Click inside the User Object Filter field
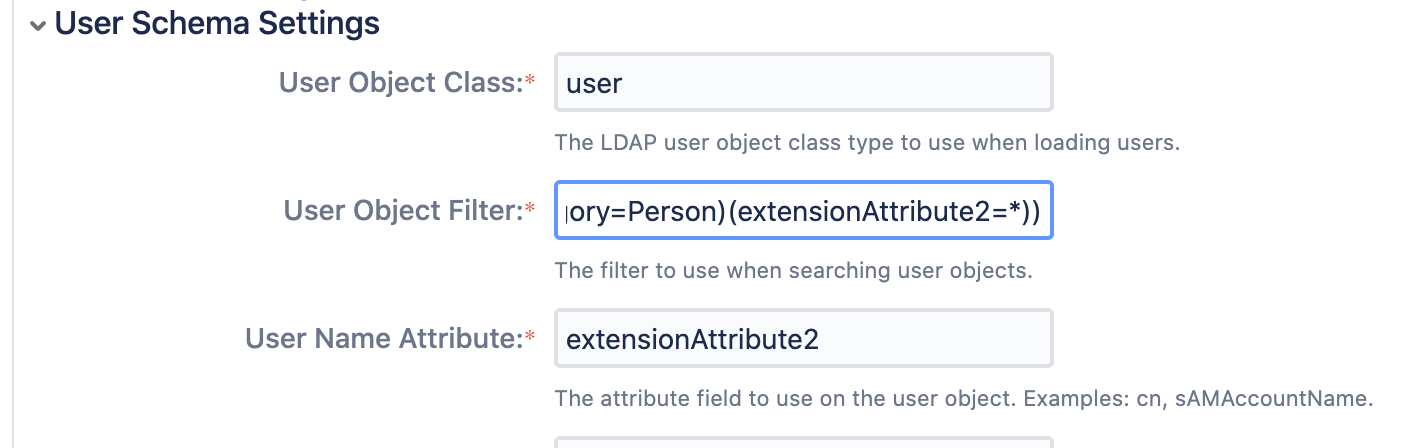Screen dimensions: 1418x448 click(802, 211)
